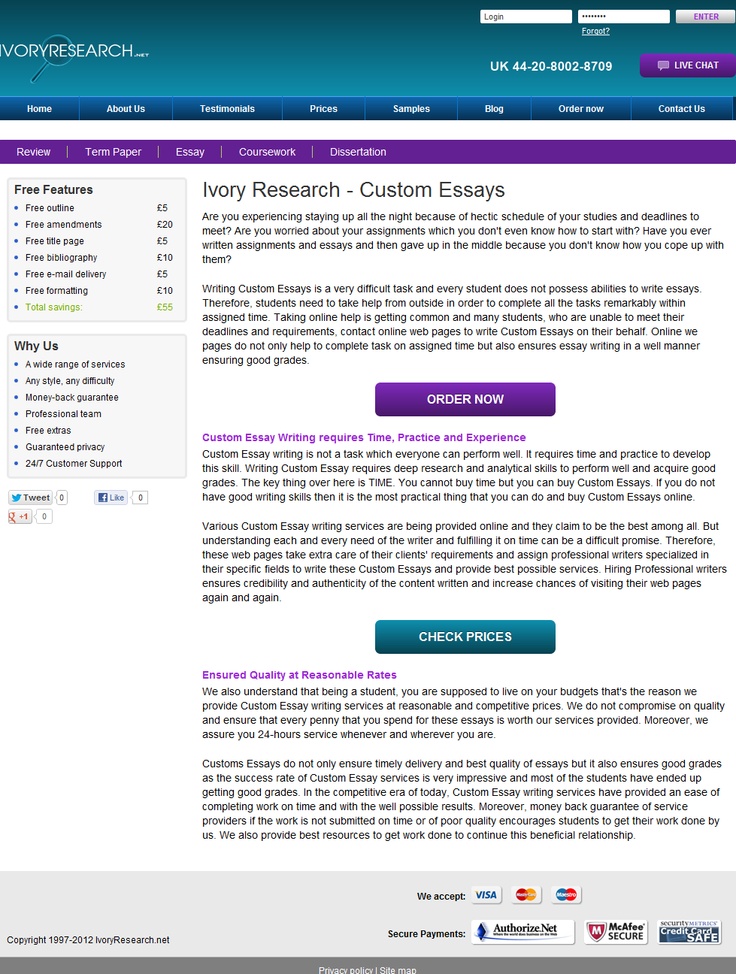Open the Live Chat window
The width and height of the screenshot is (736, 974).
[688, 65]
